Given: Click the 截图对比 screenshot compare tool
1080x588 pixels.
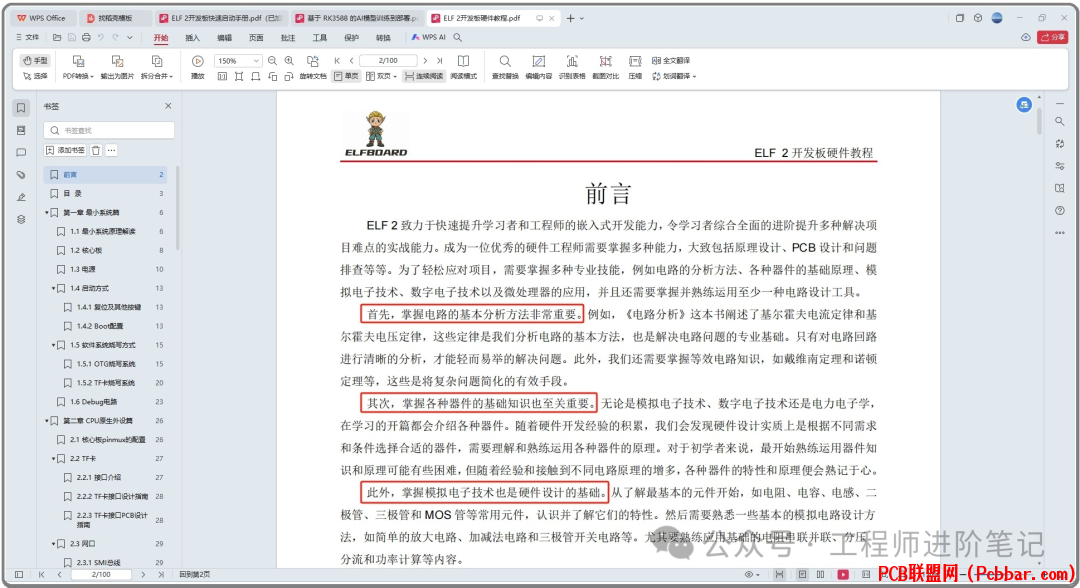Looking at the screenshot, I should tap(605, 68).
